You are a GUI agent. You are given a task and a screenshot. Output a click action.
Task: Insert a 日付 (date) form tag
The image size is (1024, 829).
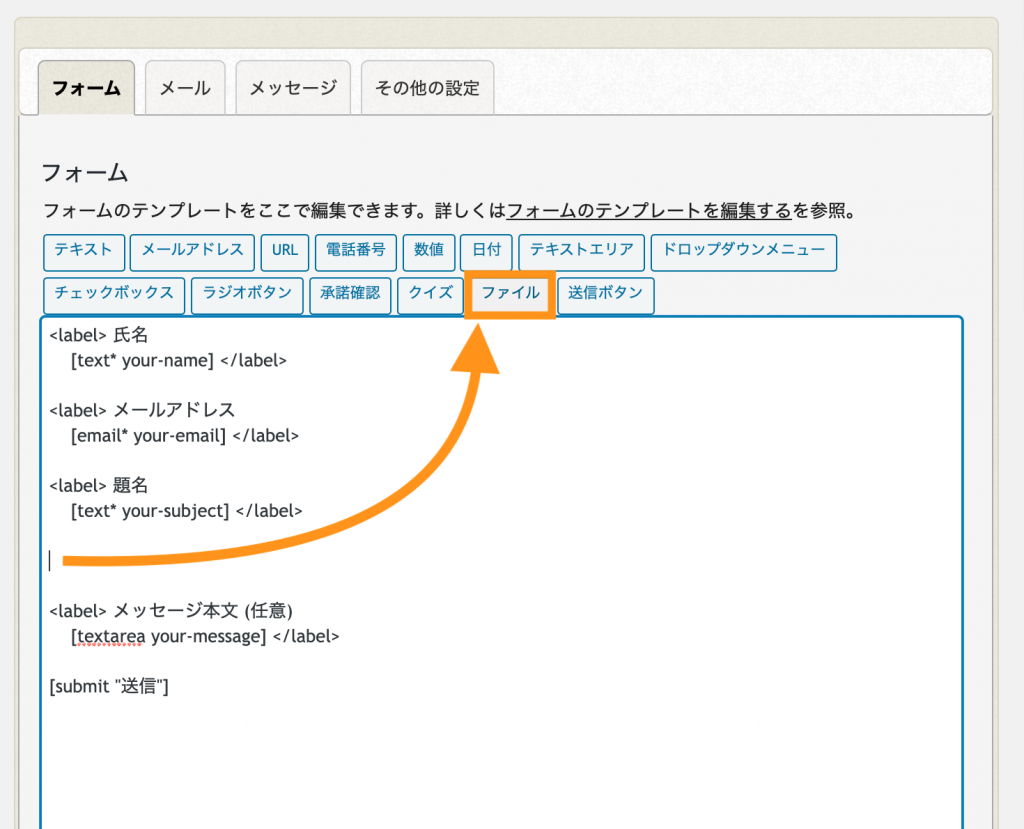486,252
